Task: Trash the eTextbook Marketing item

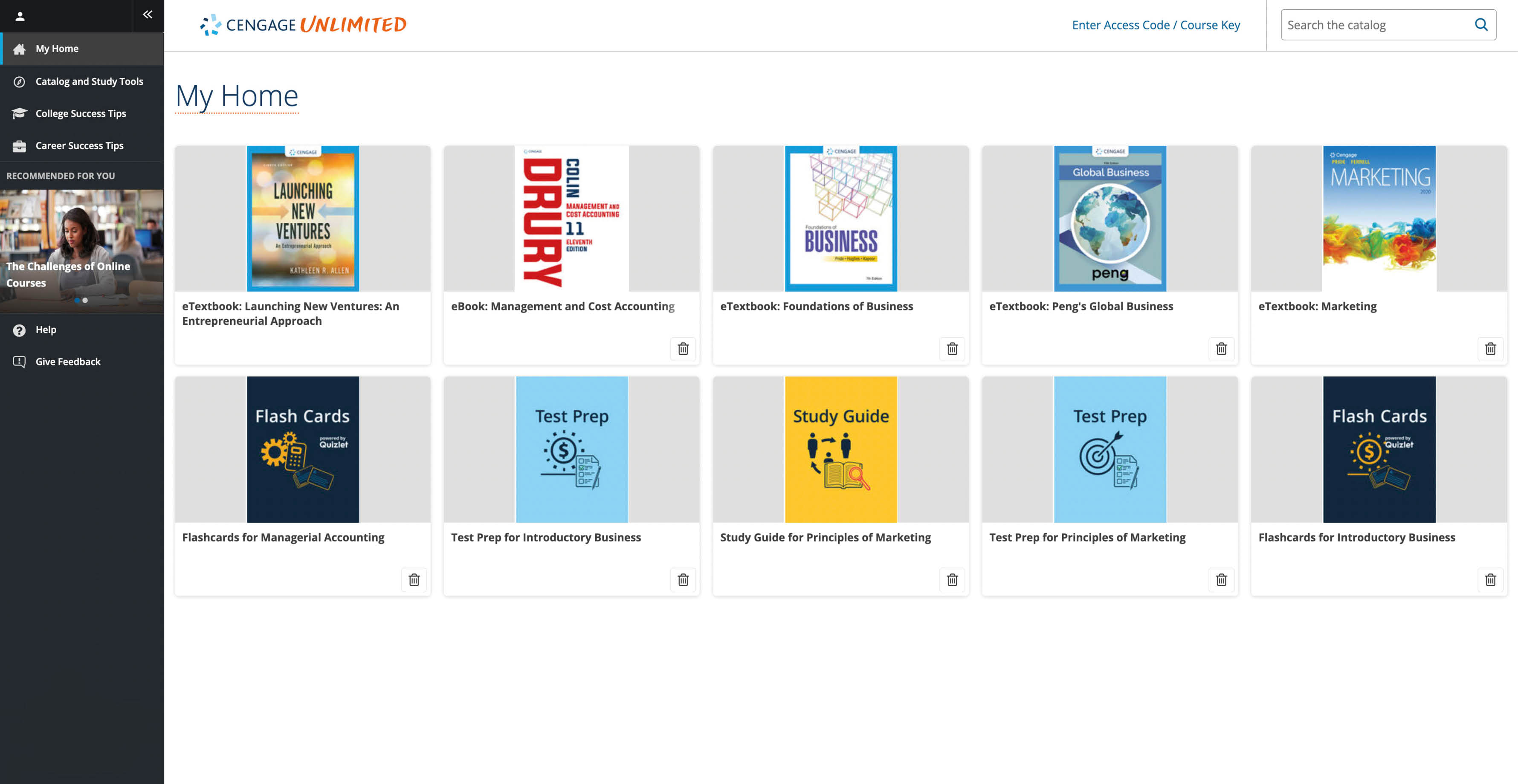Action: click(x=1490, y=349)
